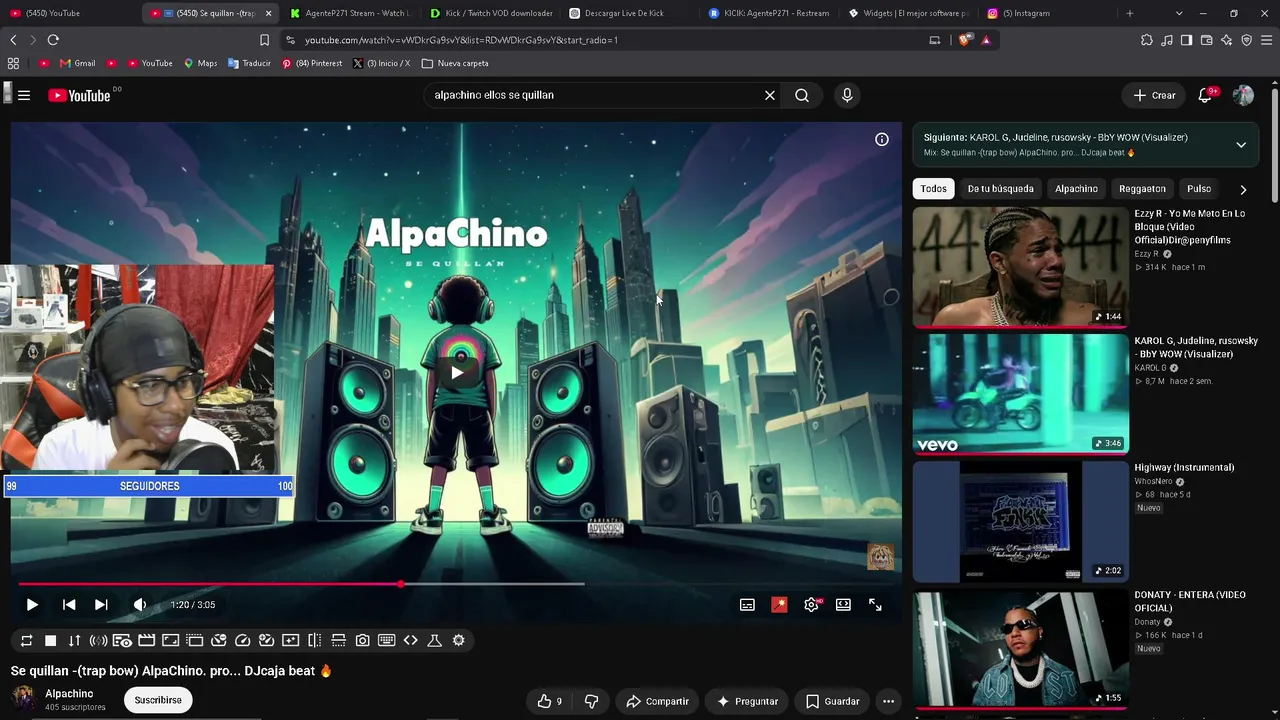Viewport: 1280px width, 720px height.
Task: Expand the Siguiente mix playlist panel
Action: pyautogui.click(x=1241, y=145)
